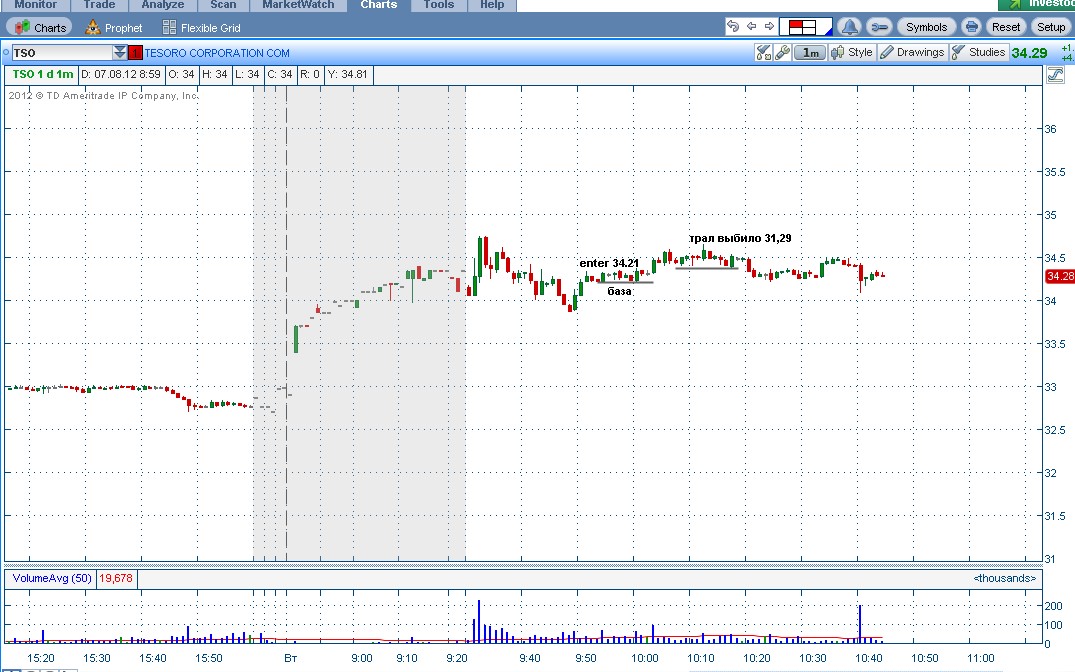This screenshot has width=1075, height=672.
Task: Open the Drawings menu
Action: pyautogui.click(x=913, y=53)
